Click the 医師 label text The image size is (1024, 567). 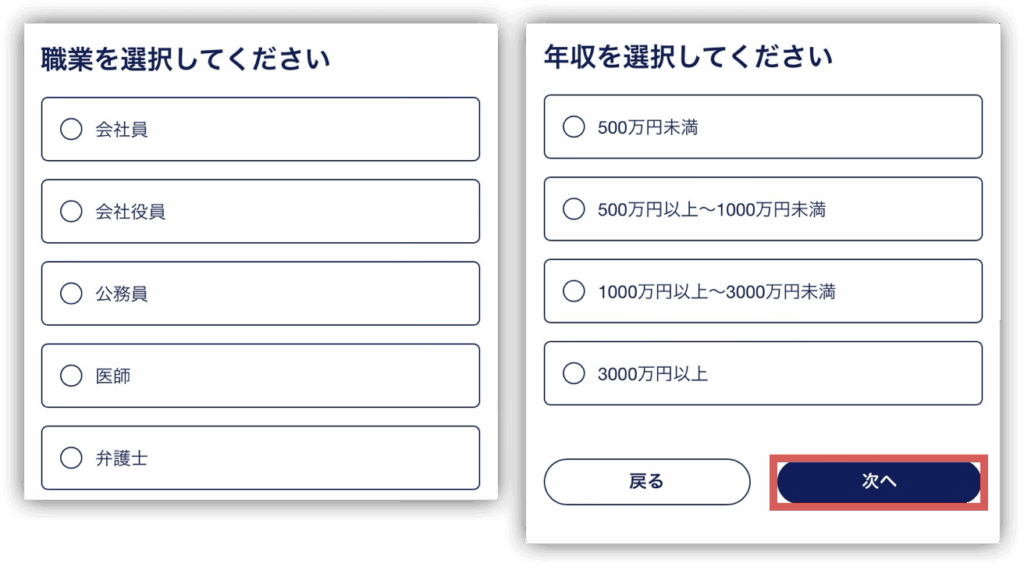pos(112,376)
